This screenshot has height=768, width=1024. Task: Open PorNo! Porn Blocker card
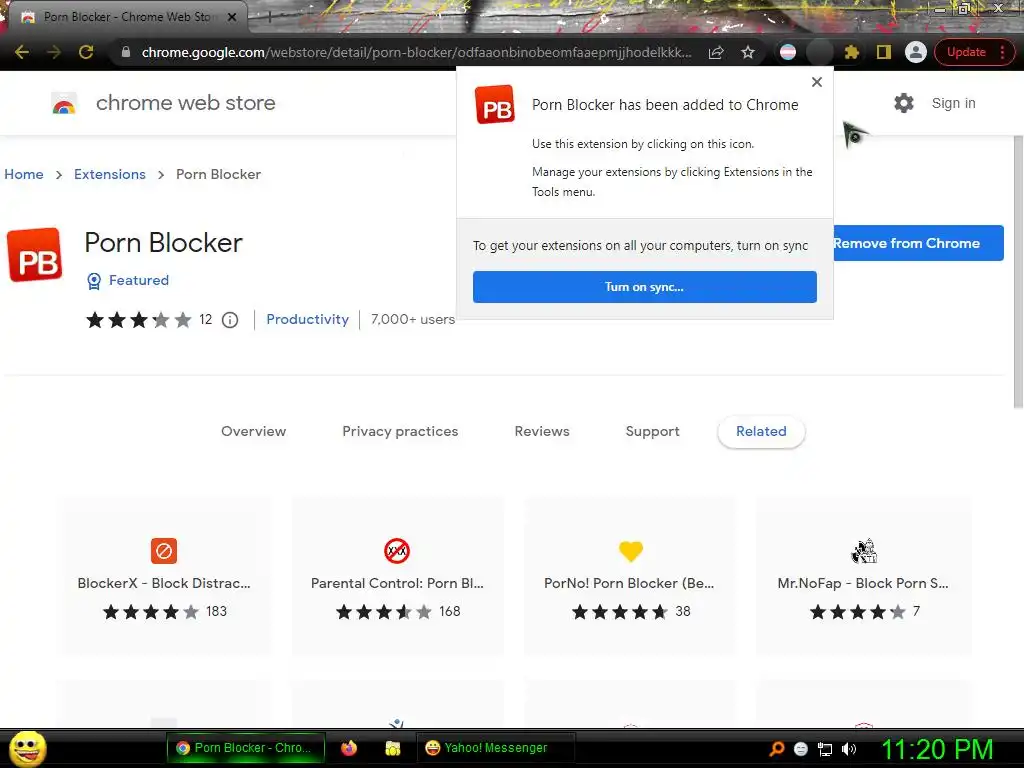pyautogui.click(x=630, y=575)
